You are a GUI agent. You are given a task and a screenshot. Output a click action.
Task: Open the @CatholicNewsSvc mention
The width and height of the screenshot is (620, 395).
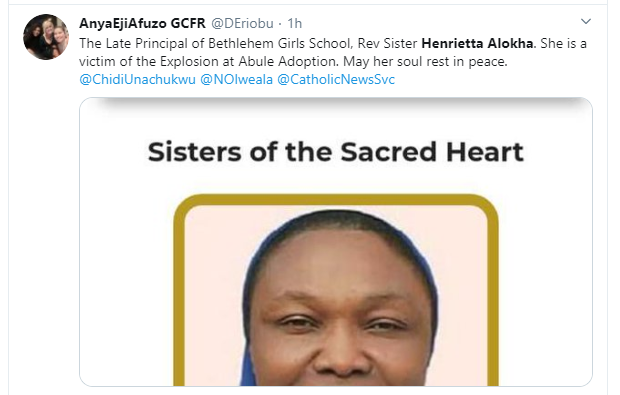[x=336, y=79]
